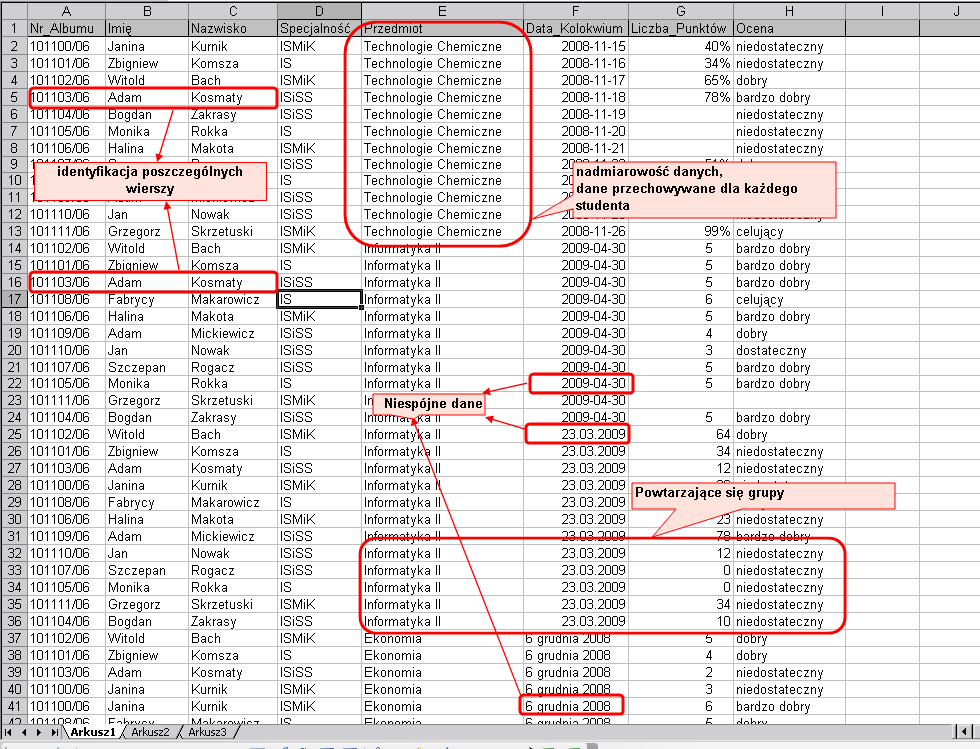Select the 101100/06 cell in row 2
Screen dimensions: 980x749
66,46
